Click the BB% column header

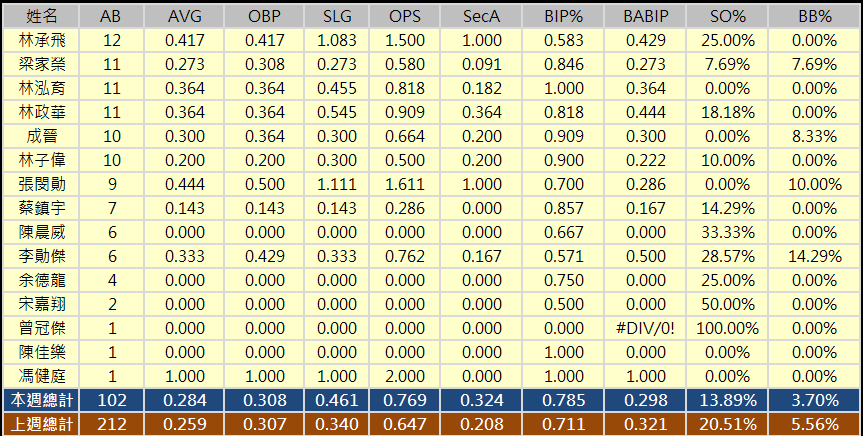815,17
